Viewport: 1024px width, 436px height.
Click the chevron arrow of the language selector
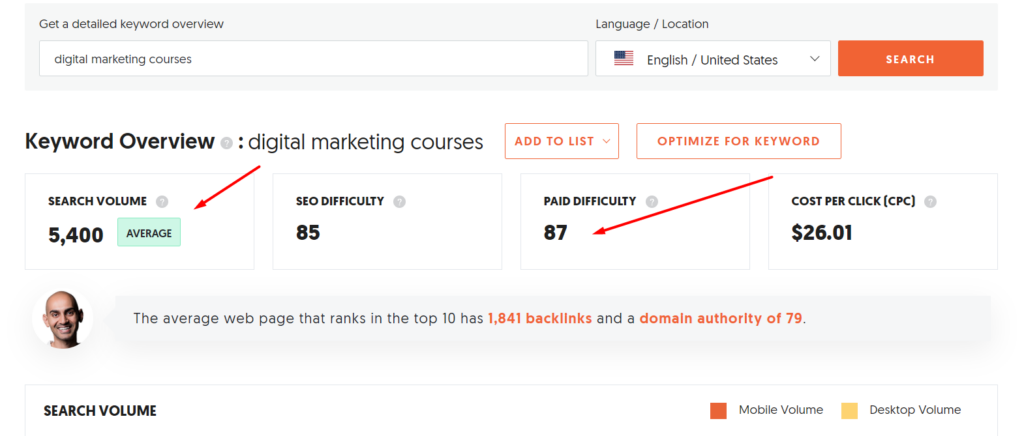(x=814, y=59)
